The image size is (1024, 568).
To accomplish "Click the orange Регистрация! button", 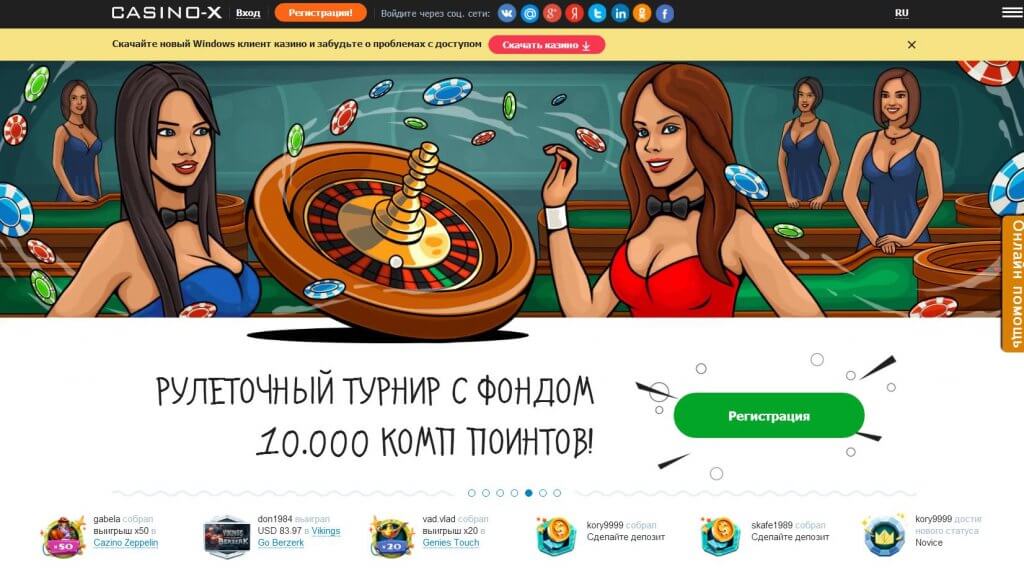I will click(x=321, y=12).
